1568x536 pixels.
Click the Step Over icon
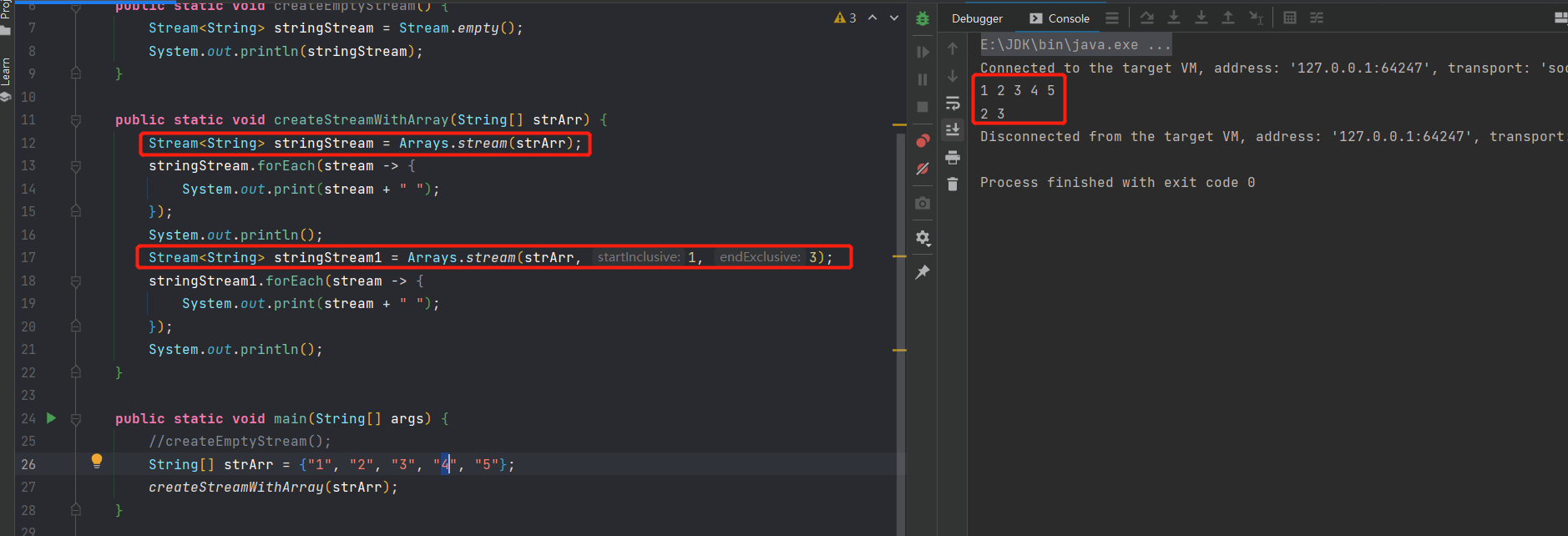1147,18
